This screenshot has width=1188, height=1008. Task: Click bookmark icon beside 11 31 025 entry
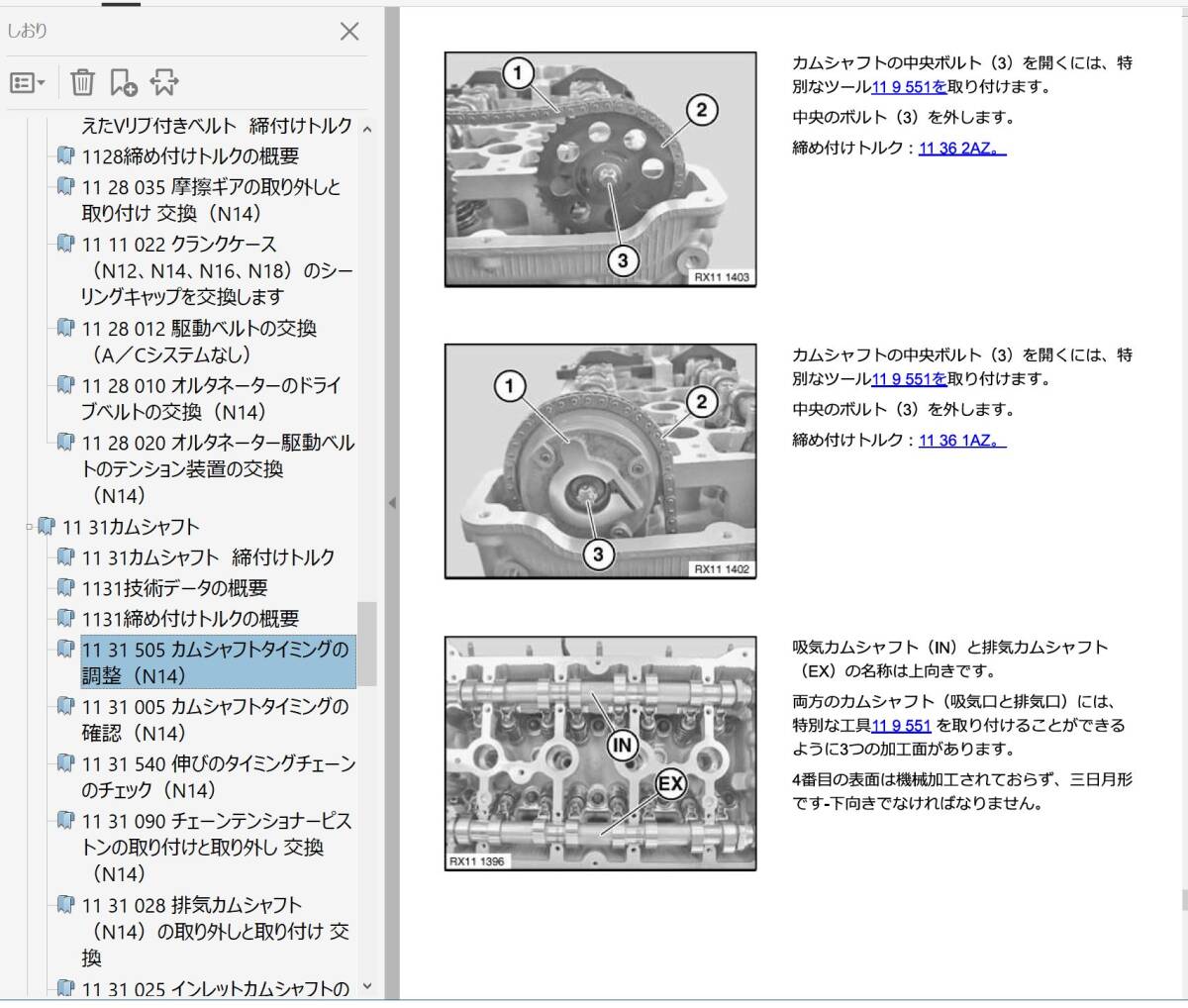(65, 988)
